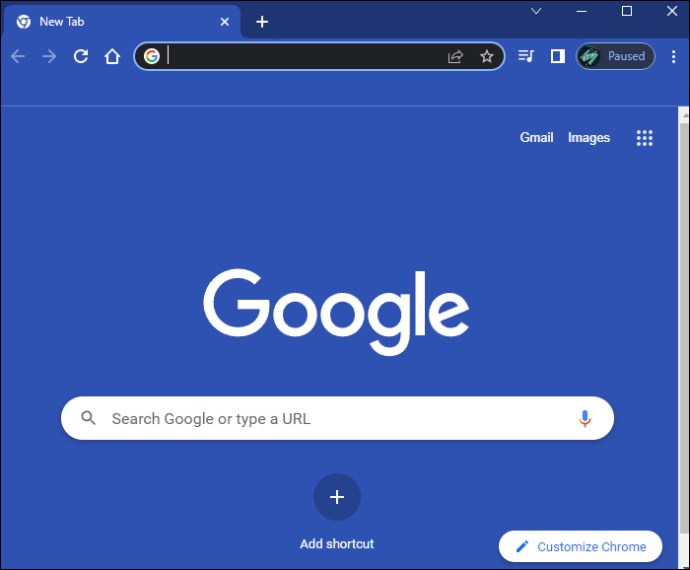Focus the Search Google or type a URL box
Image resolution: width=690 pixels, height=570 pixels.
(x=338, y=418)
